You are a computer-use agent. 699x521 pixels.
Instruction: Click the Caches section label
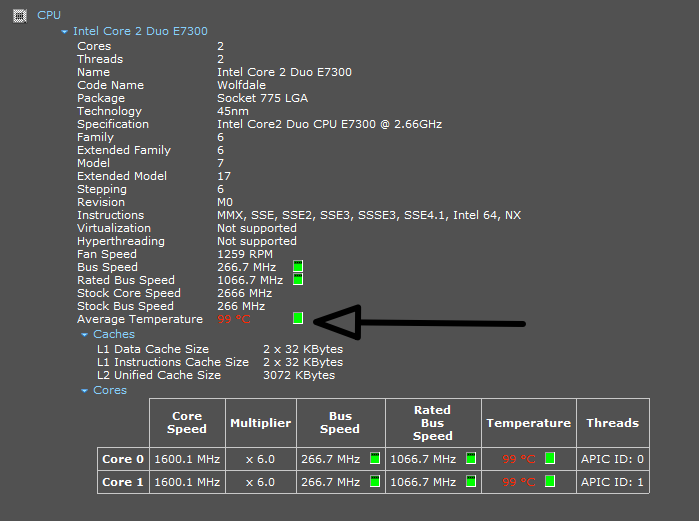click(114, 334)
